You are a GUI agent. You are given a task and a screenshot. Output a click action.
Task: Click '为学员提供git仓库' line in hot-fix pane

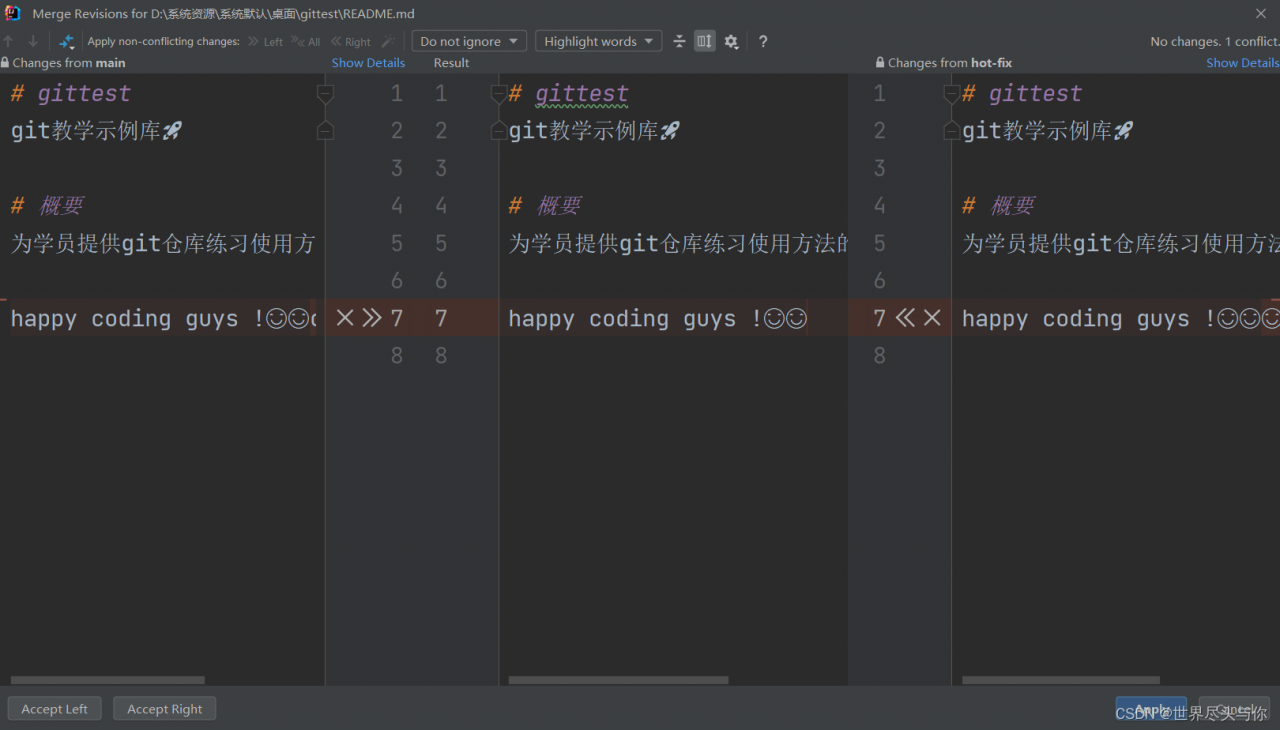1120,243
